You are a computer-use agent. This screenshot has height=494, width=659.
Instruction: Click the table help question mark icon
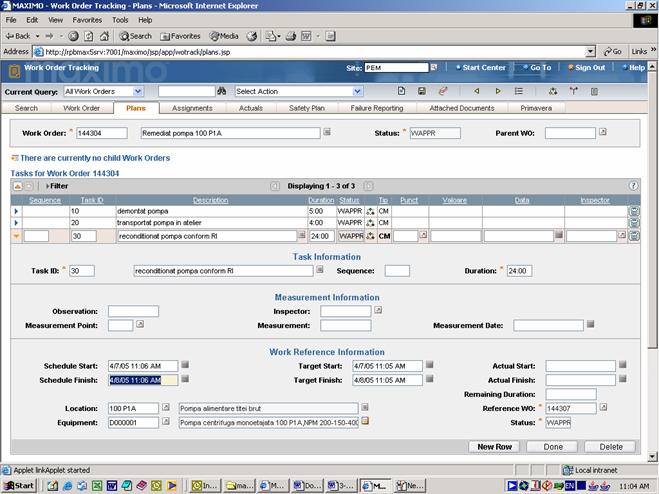pyautogui.click(x=633, y=186)
